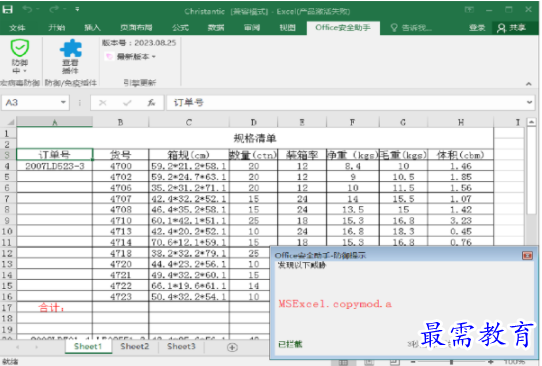Image resolution: width=542 pixels, height=366 pixels.
Task: Click the Normal view icon in status bar
Action: (x=343, y=362)
